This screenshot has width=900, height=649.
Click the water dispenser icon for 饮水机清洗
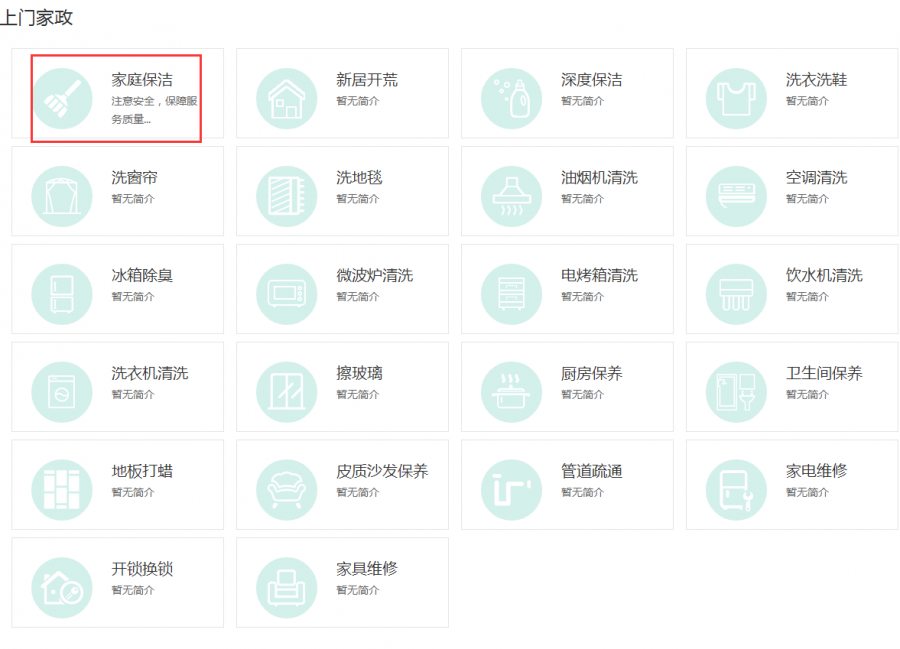coord(736,294)
